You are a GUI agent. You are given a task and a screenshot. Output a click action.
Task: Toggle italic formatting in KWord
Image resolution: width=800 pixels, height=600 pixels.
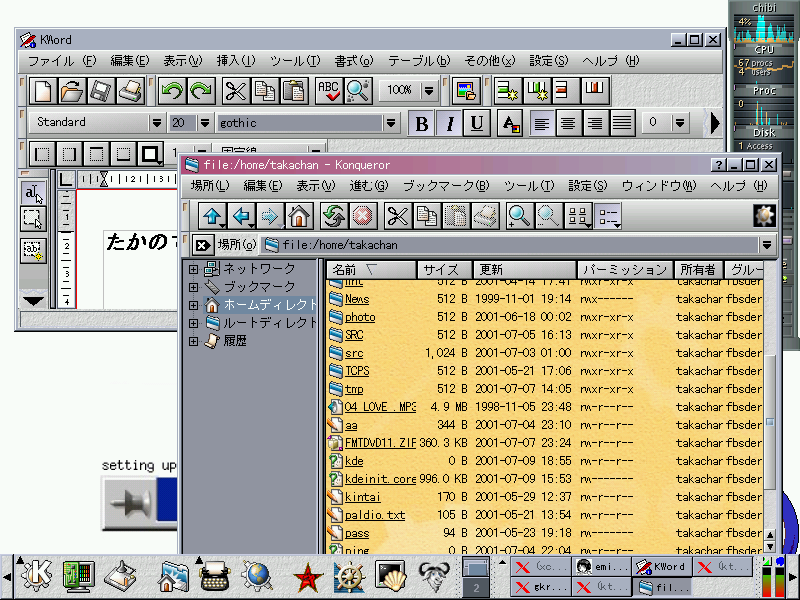(x=449, y=123)
